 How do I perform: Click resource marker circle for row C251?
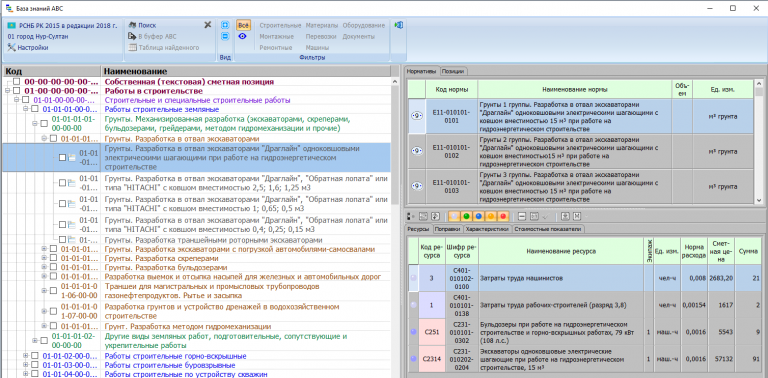coord(413,331)
